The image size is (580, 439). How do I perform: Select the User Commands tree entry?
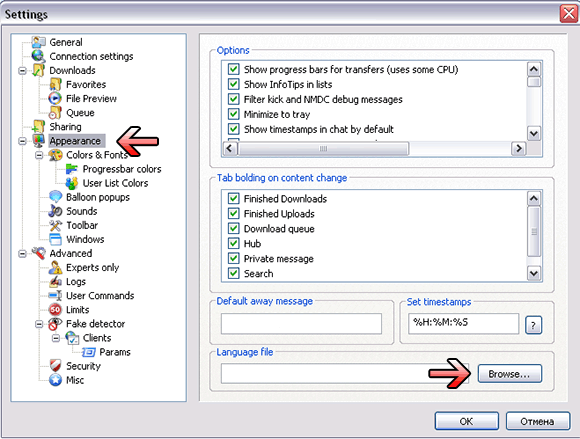tap(100, 296)
